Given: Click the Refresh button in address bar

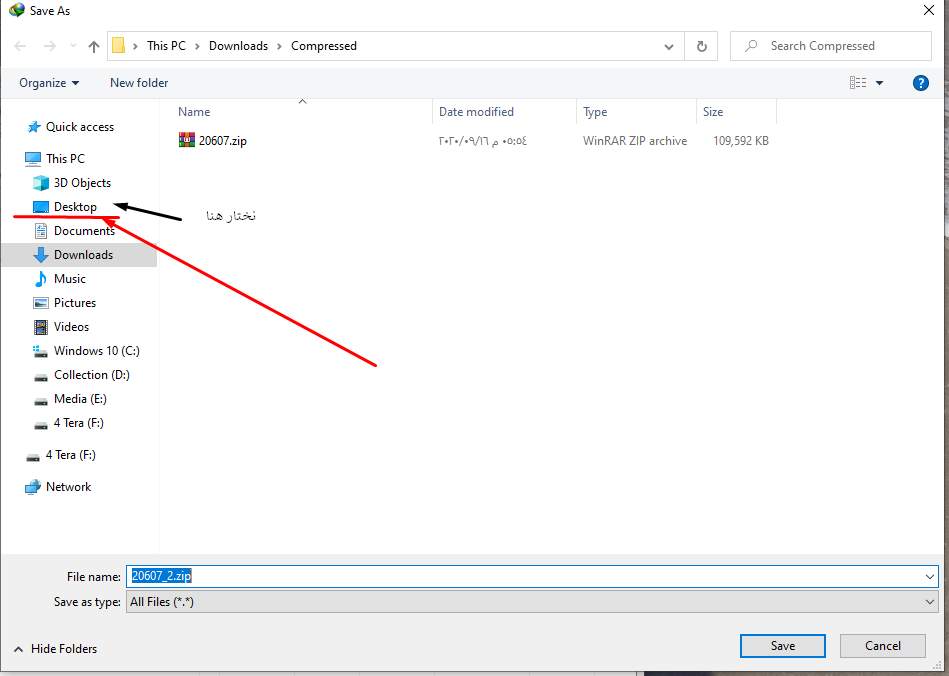Looking at the screenshot, I should pos(701,46).
